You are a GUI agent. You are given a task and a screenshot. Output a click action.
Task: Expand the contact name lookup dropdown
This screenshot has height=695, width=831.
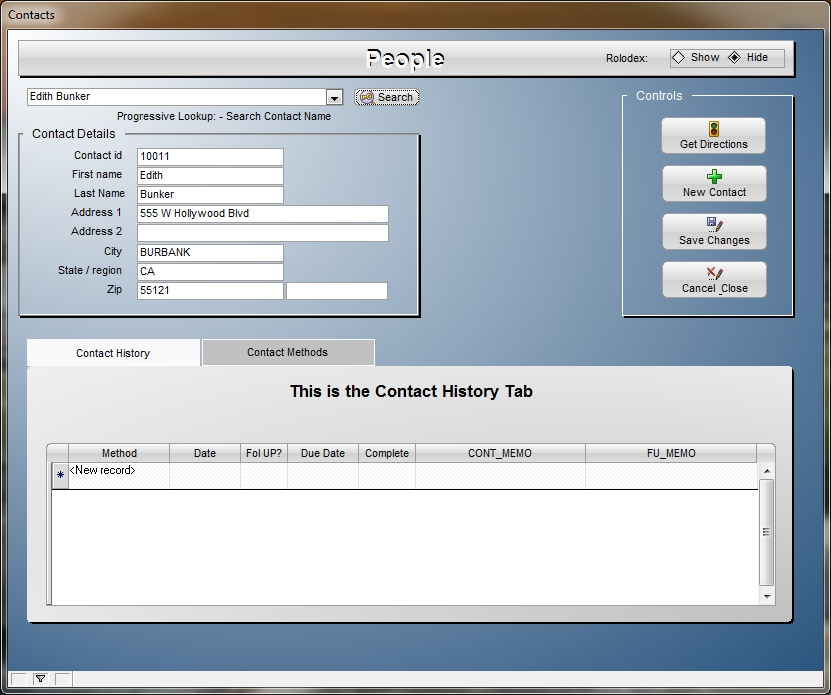(x=334, y=97)
